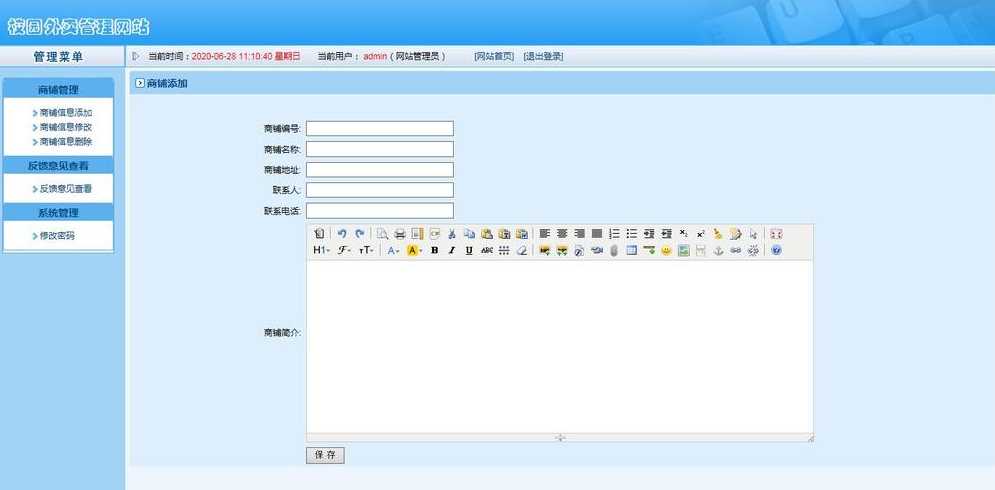Viewport: 995px width, 490px height.
Task: Apply strikethrough ABC formatting
Action: point(487,251)
